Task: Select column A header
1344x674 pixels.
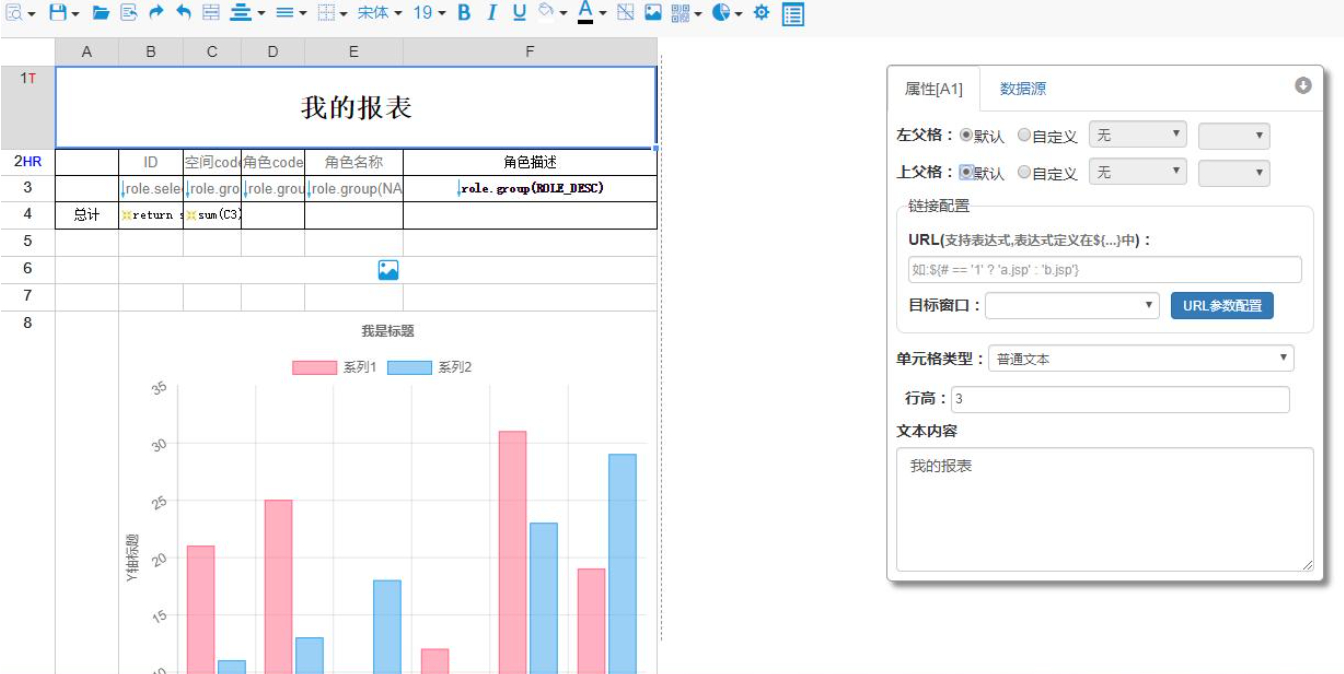Action: [87, 52]
